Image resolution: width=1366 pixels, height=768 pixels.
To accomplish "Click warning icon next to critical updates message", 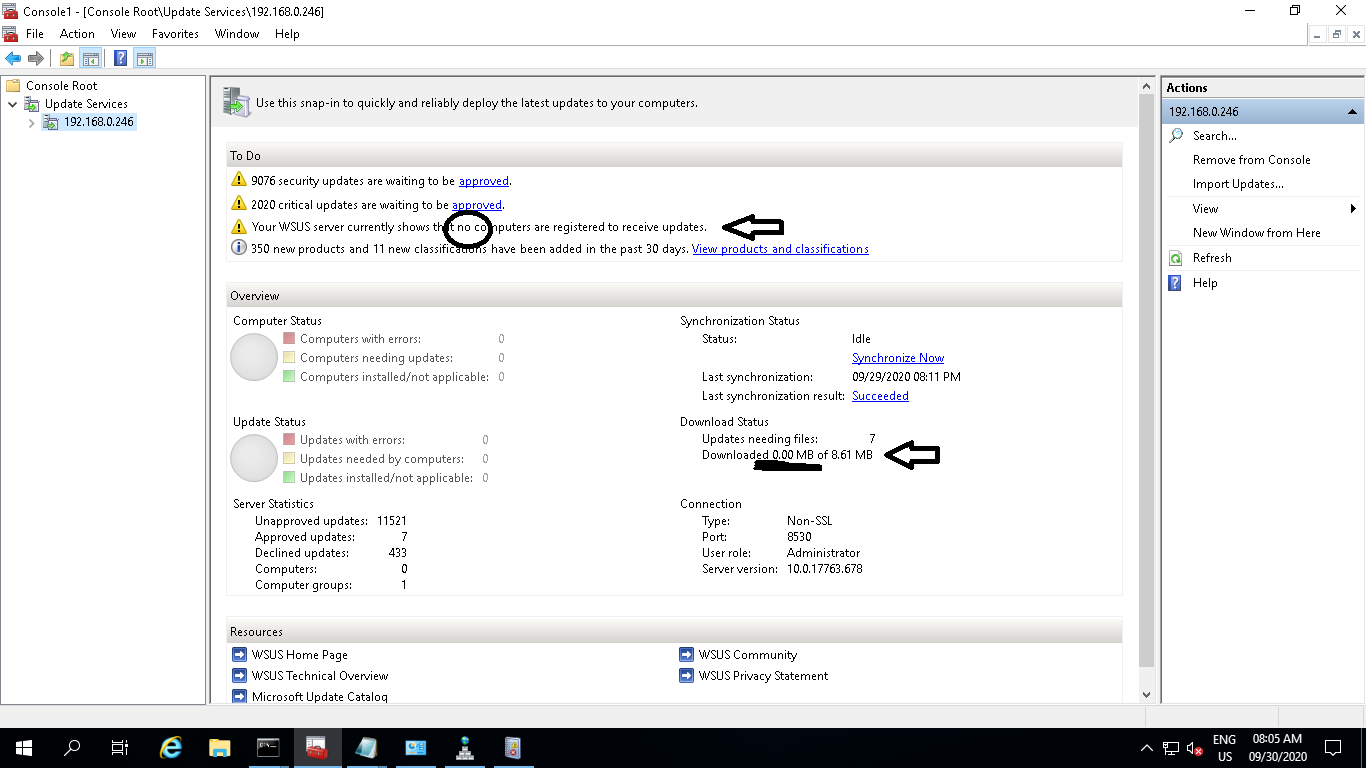I will pyautogui.click(x=238, y=204).
